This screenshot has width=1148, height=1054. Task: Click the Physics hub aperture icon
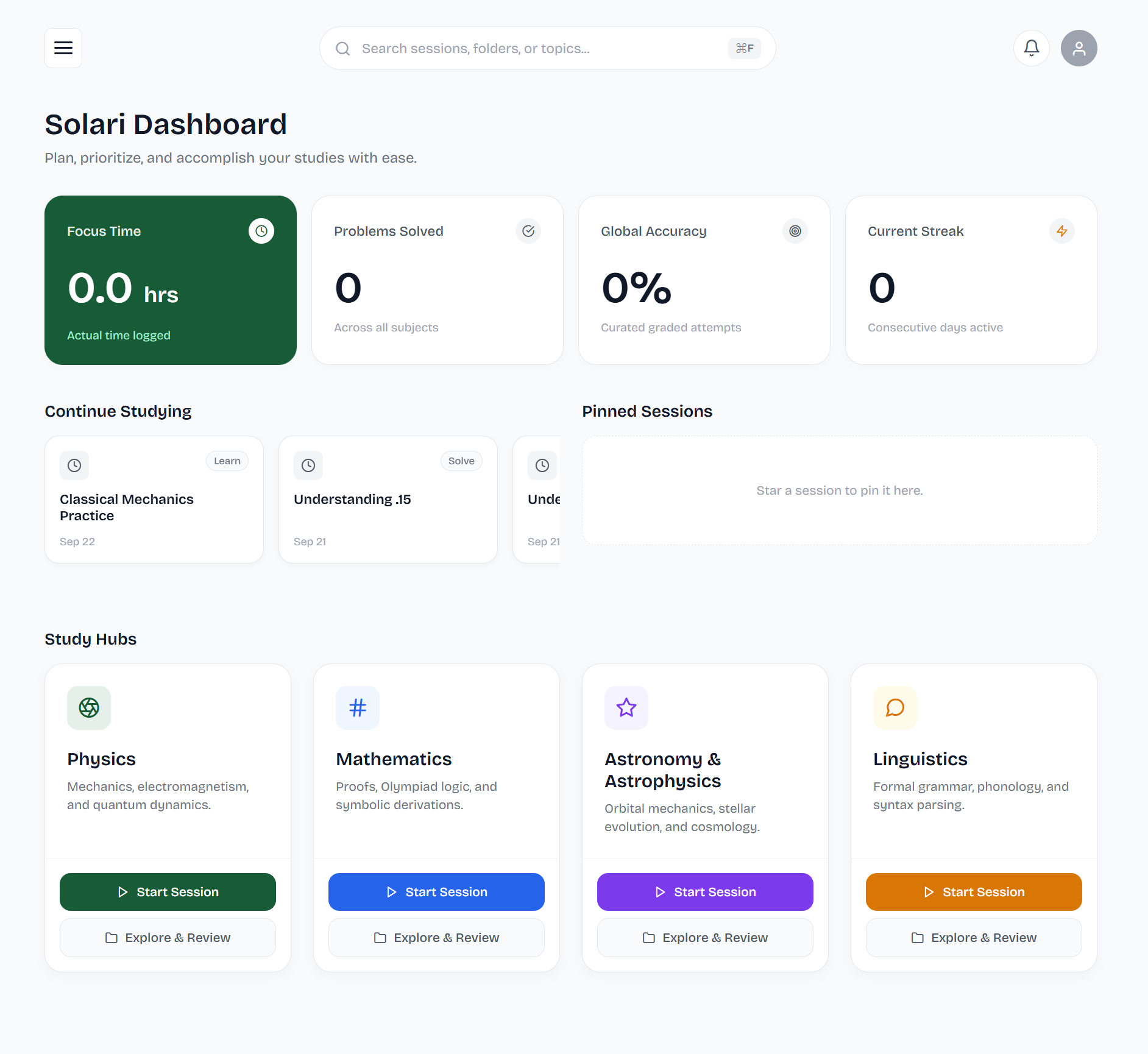click(89, 708)
